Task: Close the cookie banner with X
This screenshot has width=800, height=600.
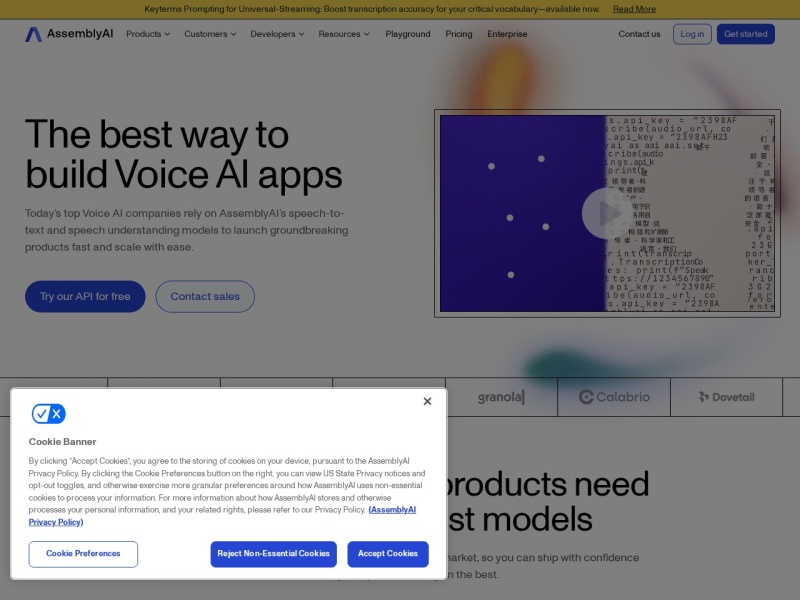Action: (x=427, y=401)
